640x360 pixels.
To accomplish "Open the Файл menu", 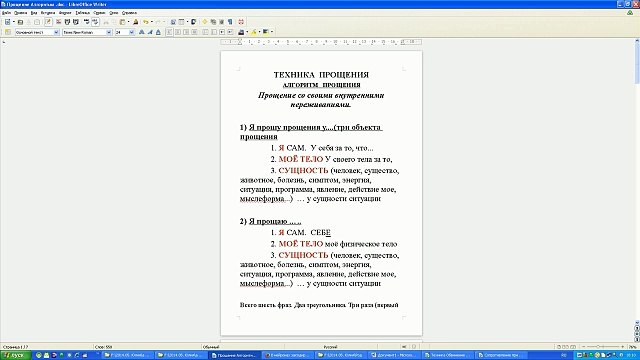I will click(7, 13).
